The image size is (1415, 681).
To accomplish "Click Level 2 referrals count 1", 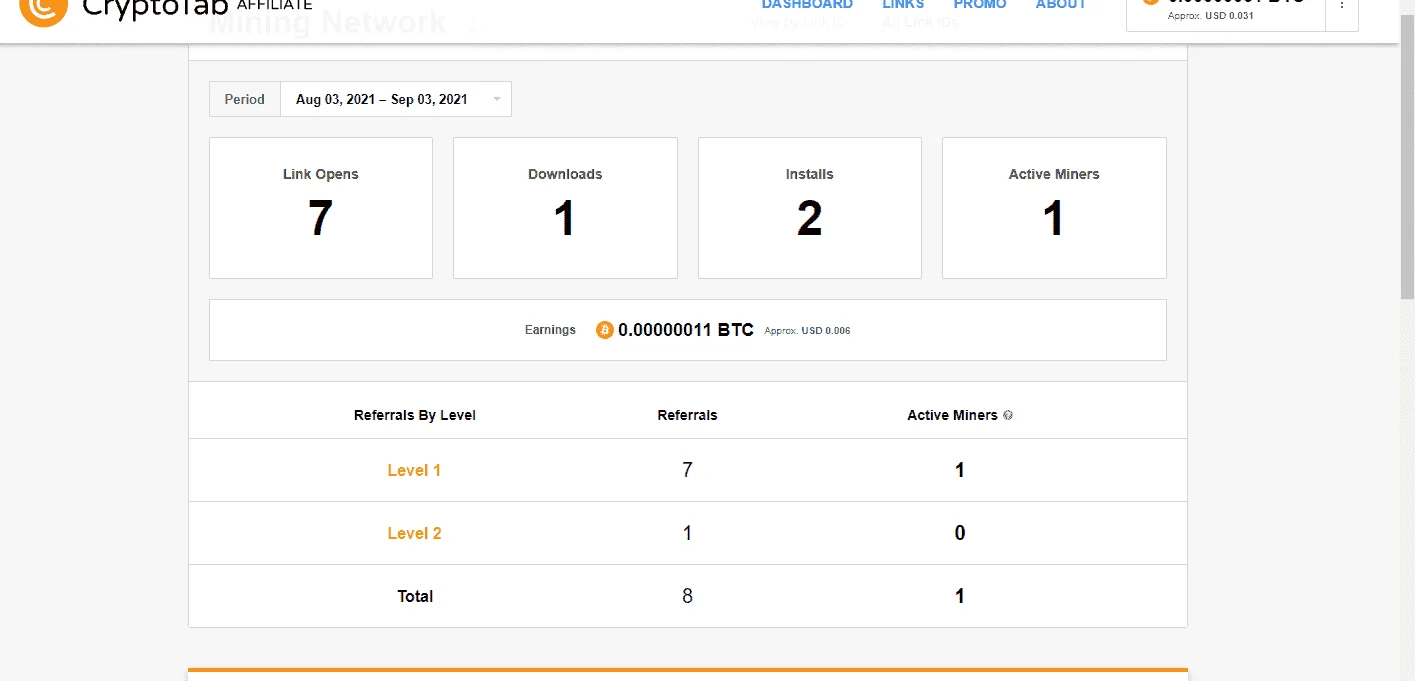I will click(687, 533).
